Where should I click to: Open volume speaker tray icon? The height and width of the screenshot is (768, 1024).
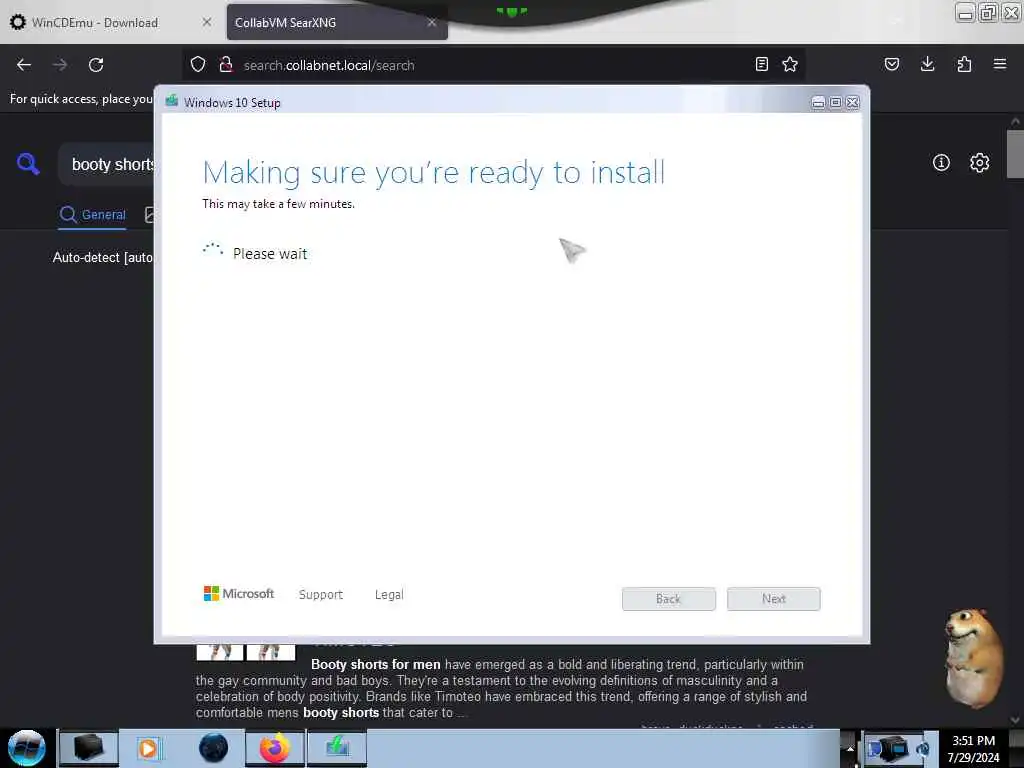[923, 749]
